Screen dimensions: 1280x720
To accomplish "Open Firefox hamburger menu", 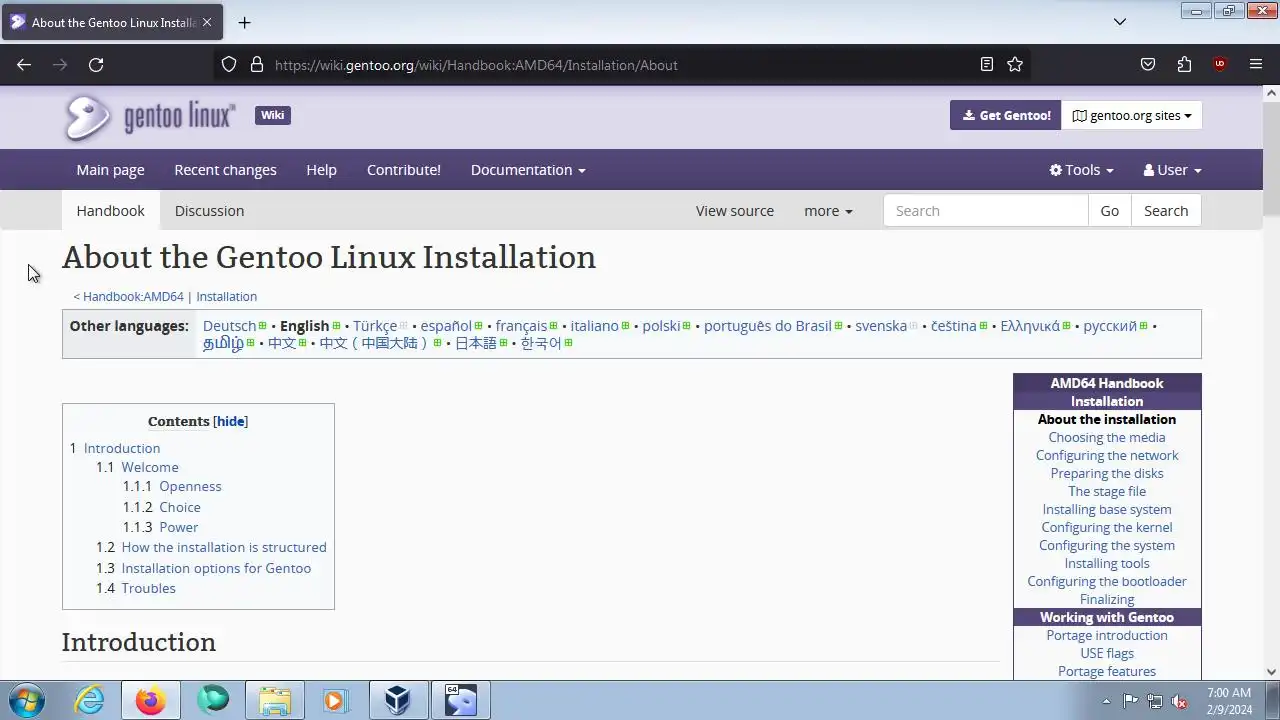I will point(1256,65).
